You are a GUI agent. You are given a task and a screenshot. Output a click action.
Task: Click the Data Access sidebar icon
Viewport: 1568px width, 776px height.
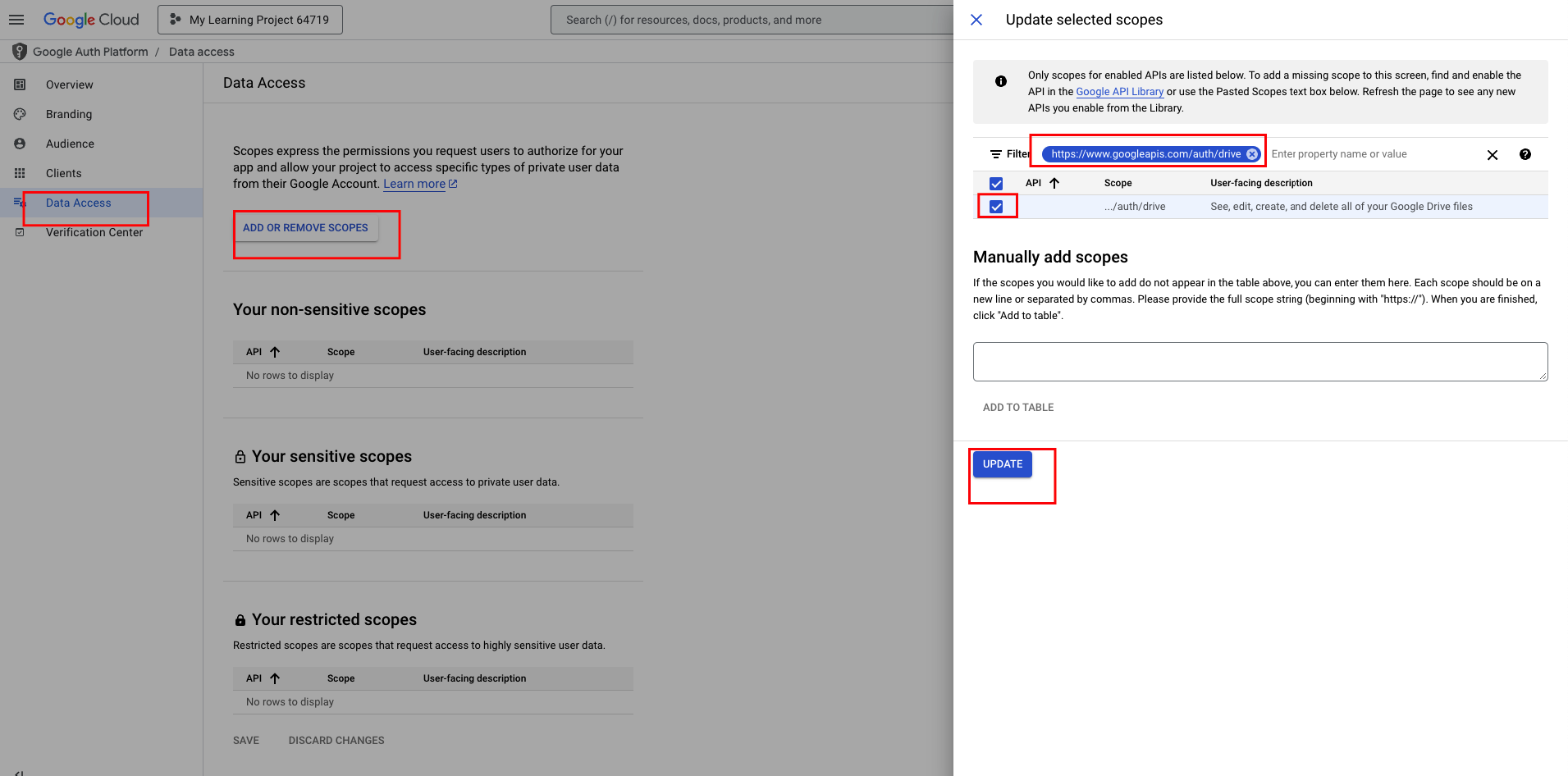(x=20, y=203)
